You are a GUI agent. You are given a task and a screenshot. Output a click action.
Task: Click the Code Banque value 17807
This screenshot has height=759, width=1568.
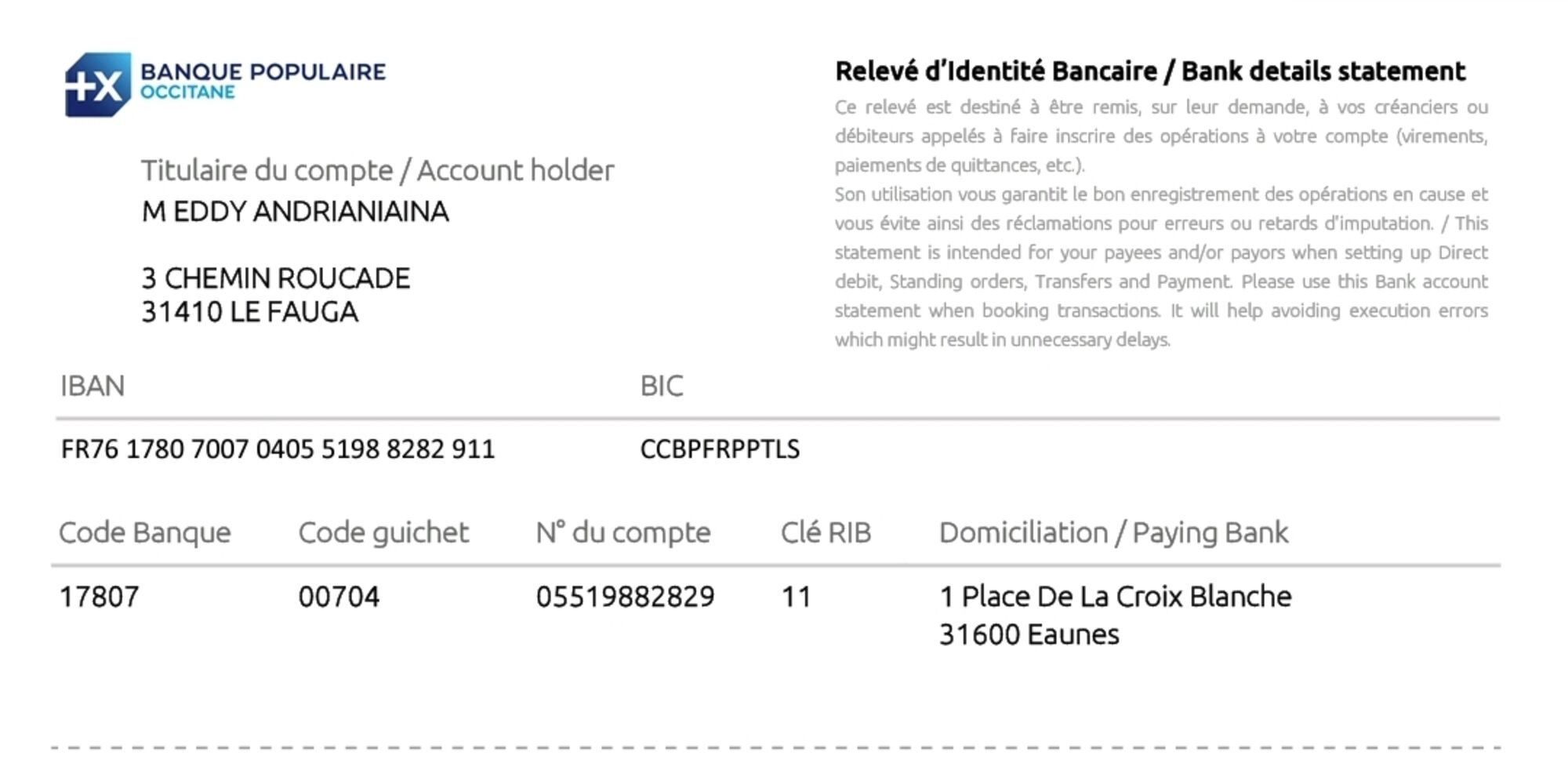point(100,597)
